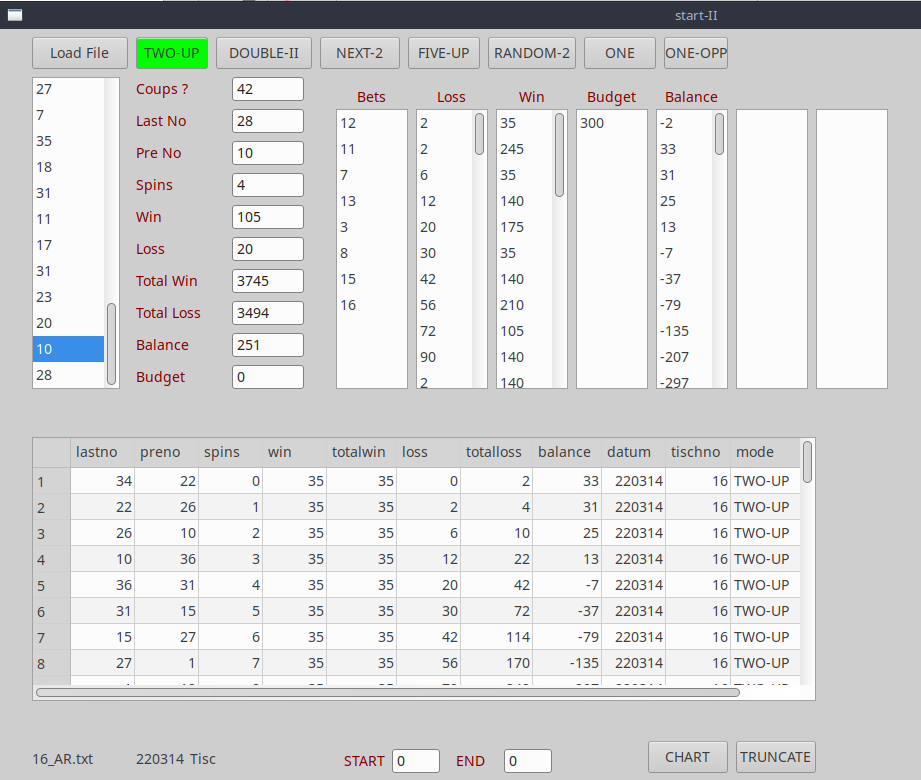Focus the END input field
921x780 pixels.
(527, 761)
